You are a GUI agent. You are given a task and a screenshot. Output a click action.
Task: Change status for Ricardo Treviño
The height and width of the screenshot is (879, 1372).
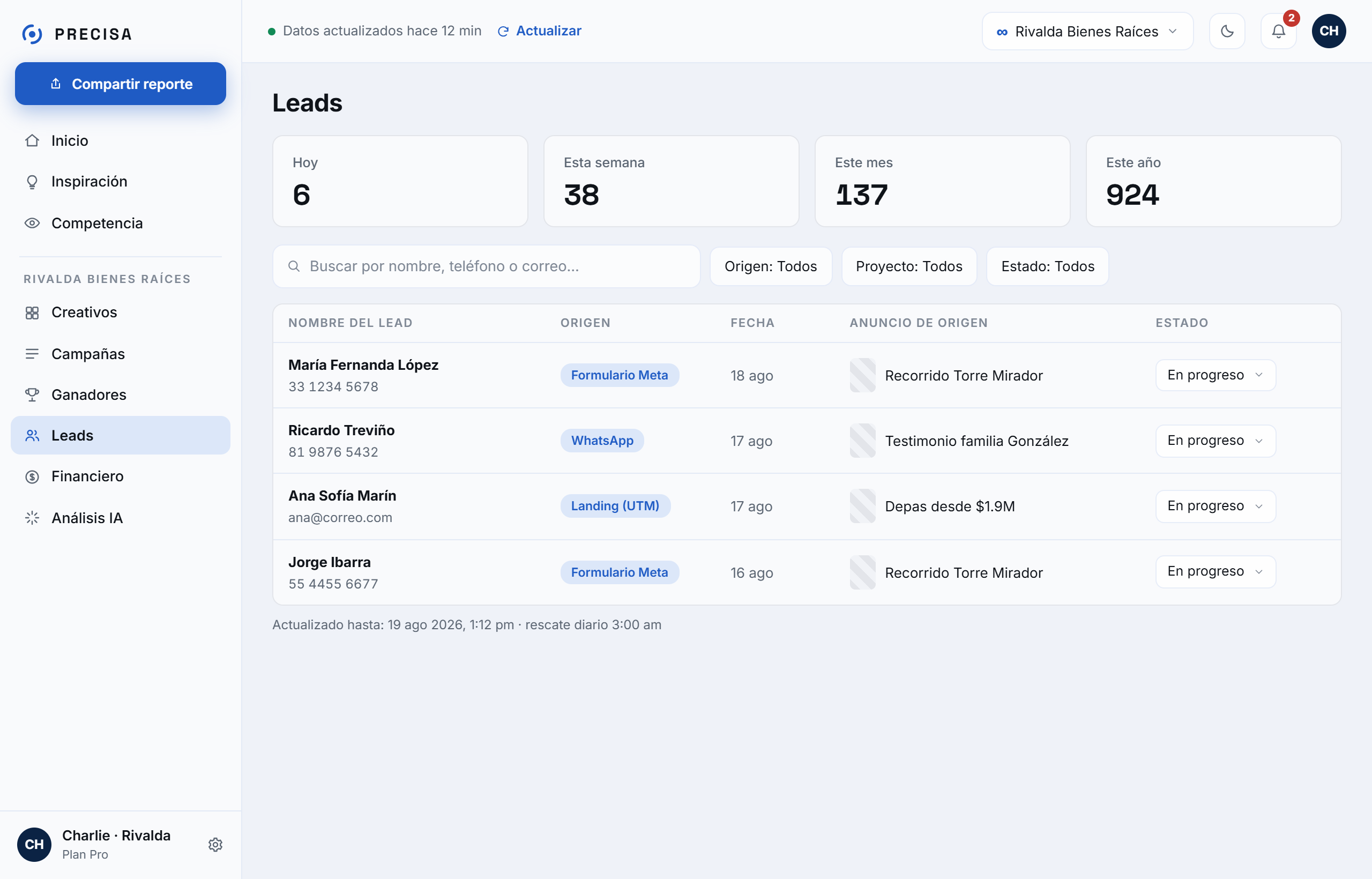click(x=1216, y=441)
